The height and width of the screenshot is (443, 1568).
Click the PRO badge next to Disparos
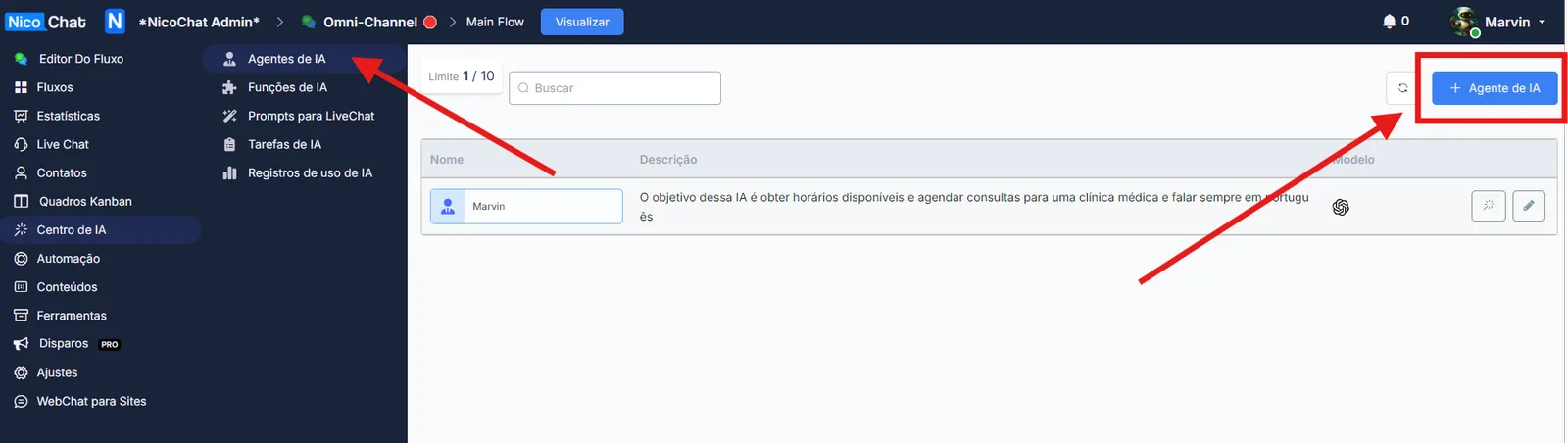(110, 345)
